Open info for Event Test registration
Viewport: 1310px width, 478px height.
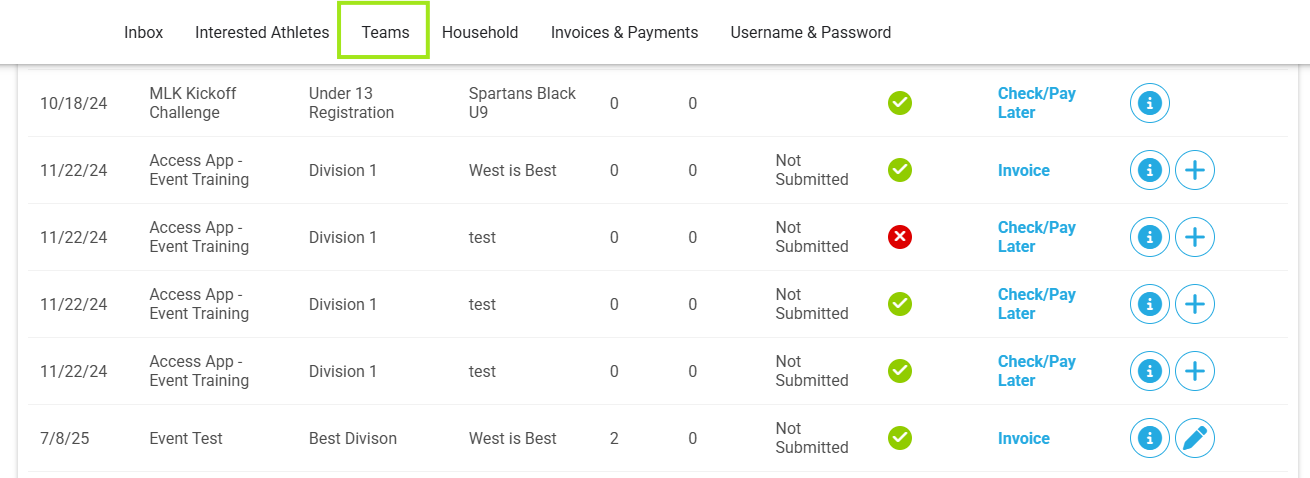1149,438
